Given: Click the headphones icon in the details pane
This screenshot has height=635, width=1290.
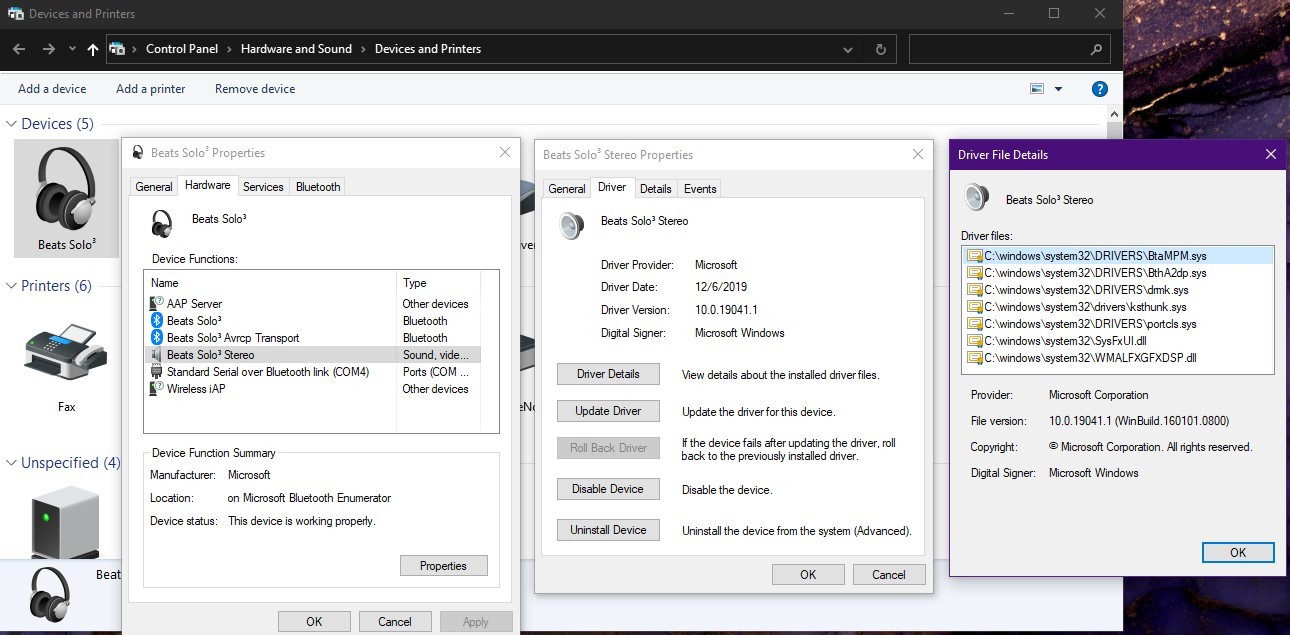Looking at the screenshot, I should [50, 593].
